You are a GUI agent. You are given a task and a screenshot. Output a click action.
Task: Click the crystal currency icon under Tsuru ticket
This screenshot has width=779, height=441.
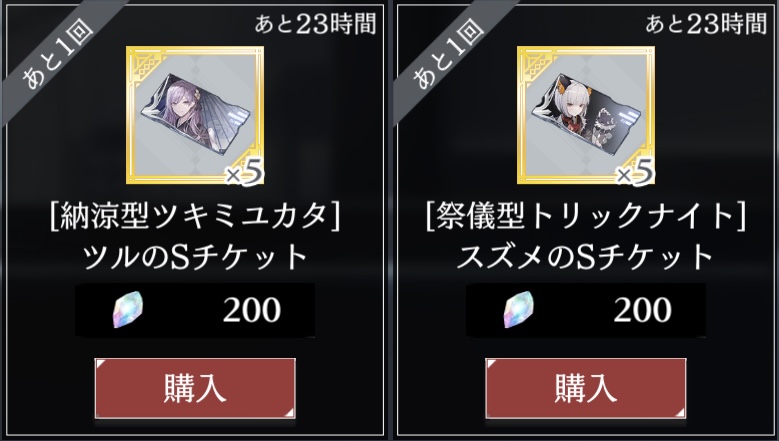128,310
